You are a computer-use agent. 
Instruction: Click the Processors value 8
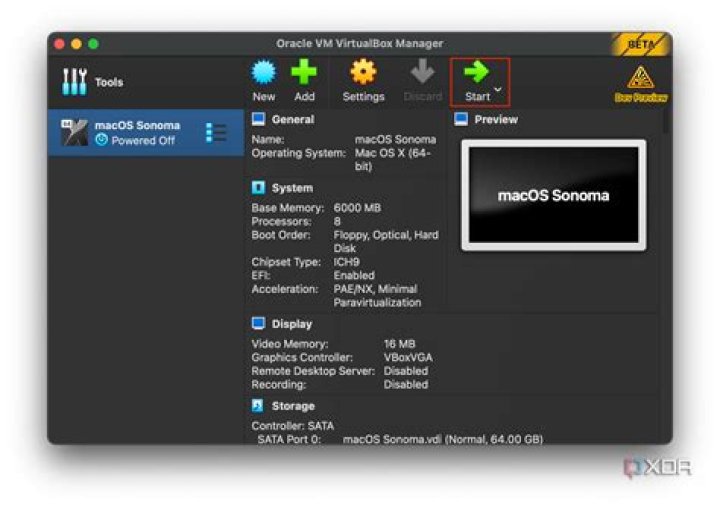click(x=337, y=221)
